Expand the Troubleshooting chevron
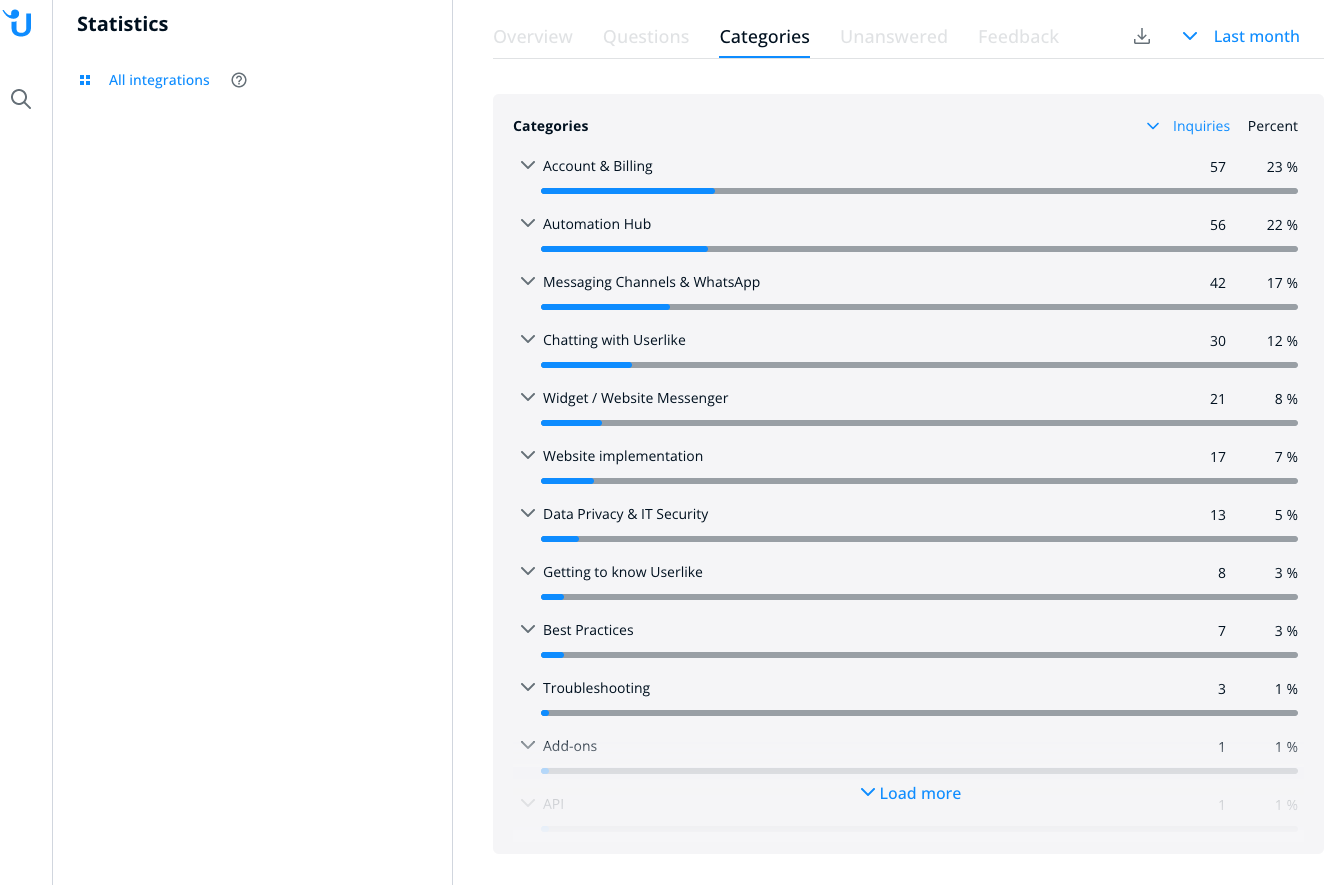 point(528,688)
